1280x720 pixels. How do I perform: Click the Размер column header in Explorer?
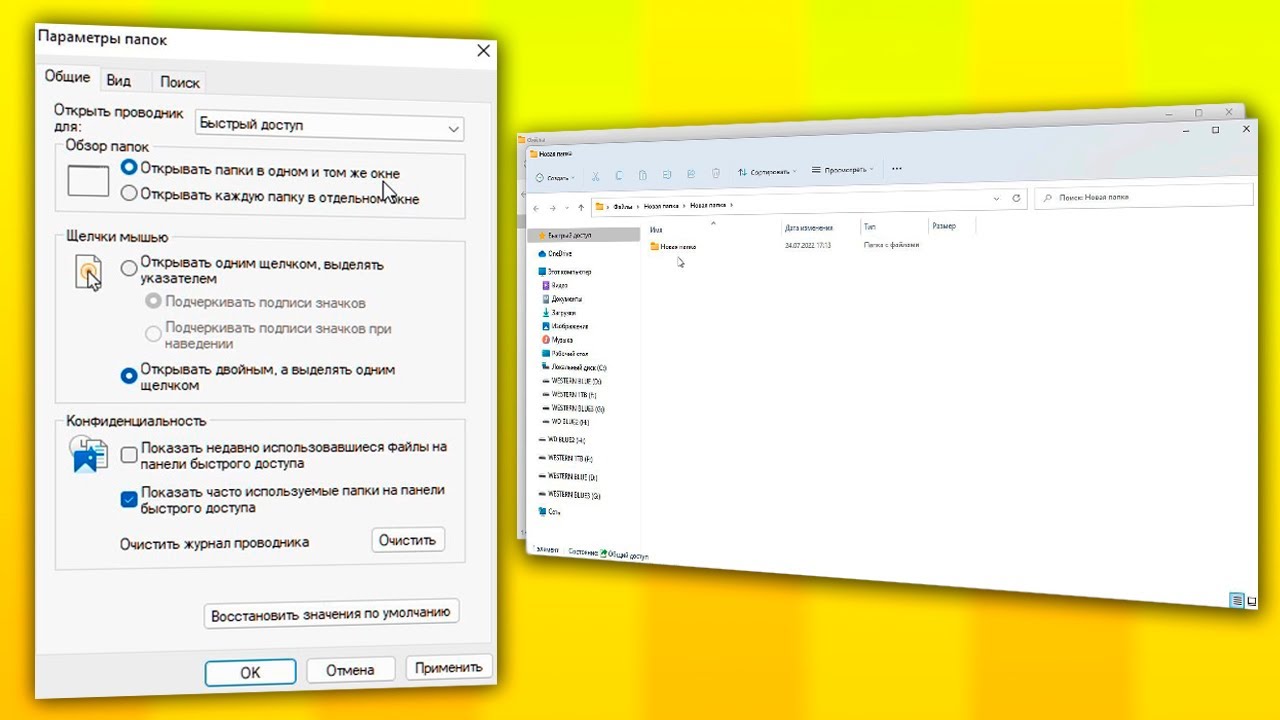click(x=944, y=226)
